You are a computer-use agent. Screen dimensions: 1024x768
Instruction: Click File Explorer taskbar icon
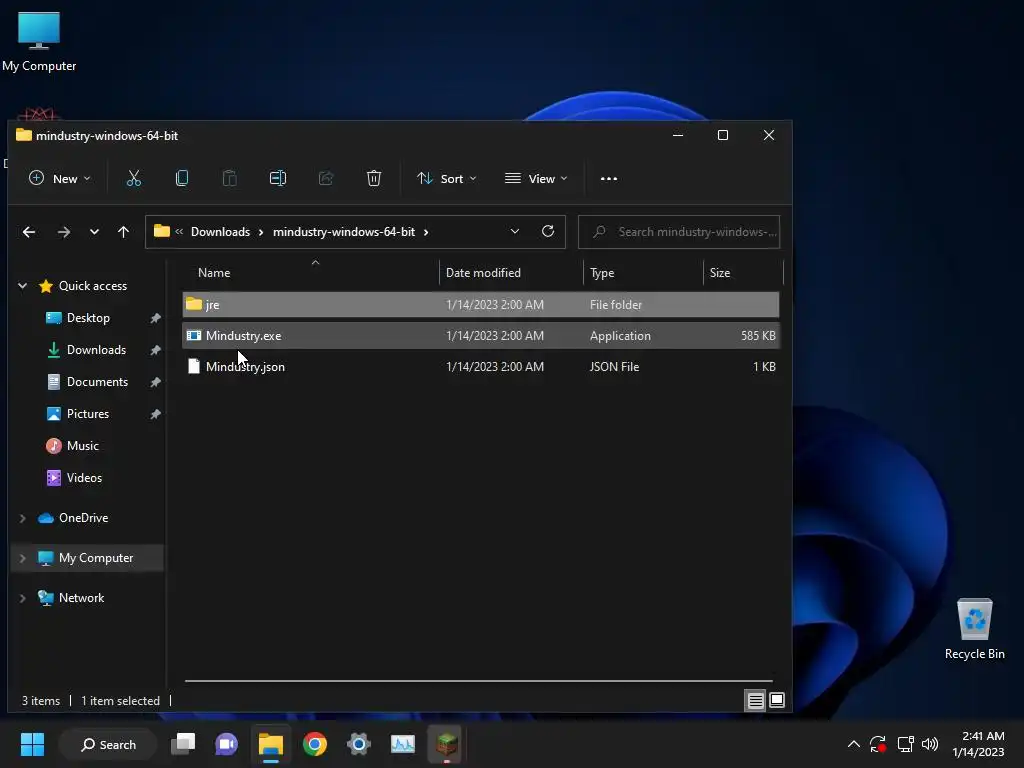[x=270, y=744]
